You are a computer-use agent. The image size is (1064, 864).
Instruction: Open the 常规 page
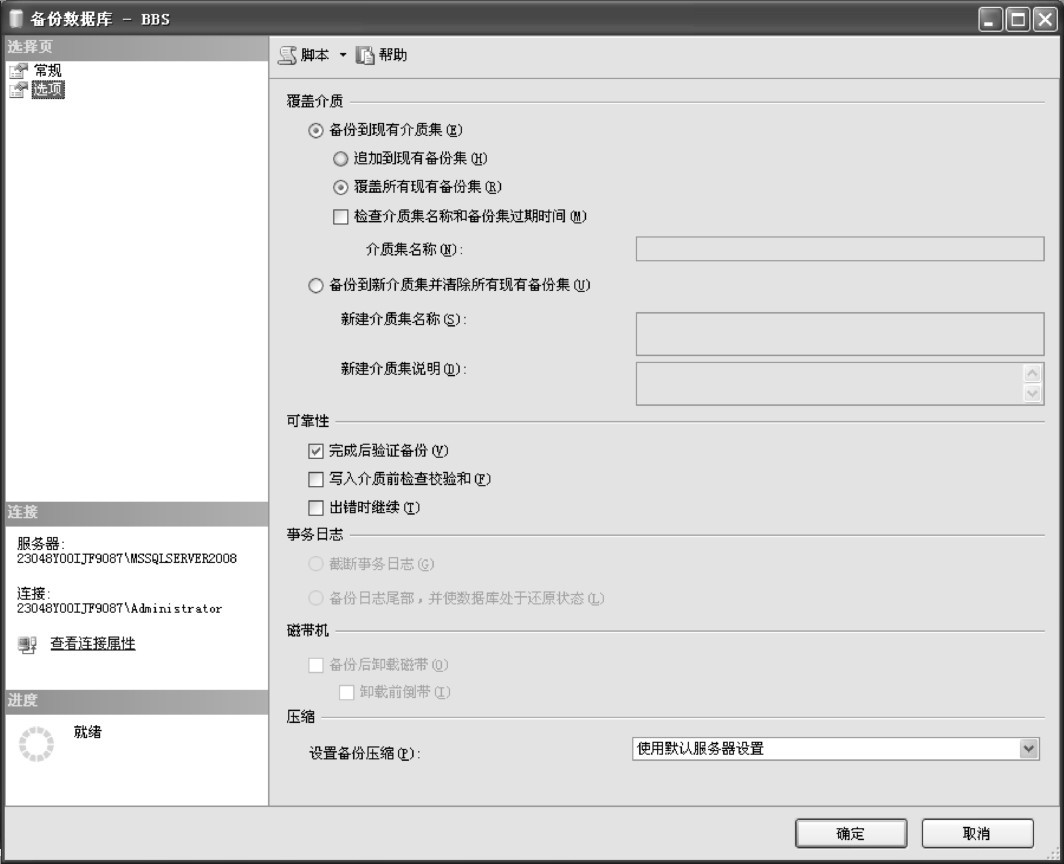point(48,70)
